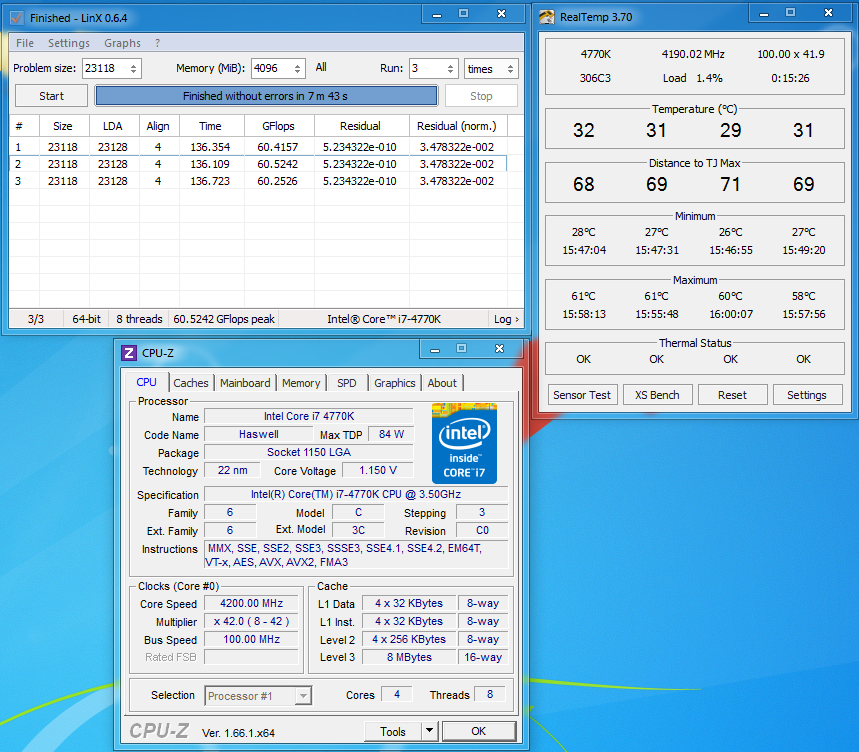Select LinX result row 2 with 60.5242 GFlops

(258, 164)
